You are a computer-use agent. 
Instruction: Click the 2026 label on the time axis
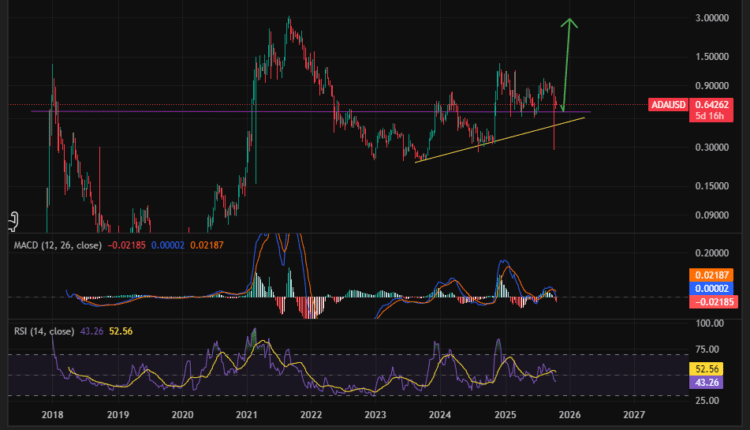click(568, 413)
